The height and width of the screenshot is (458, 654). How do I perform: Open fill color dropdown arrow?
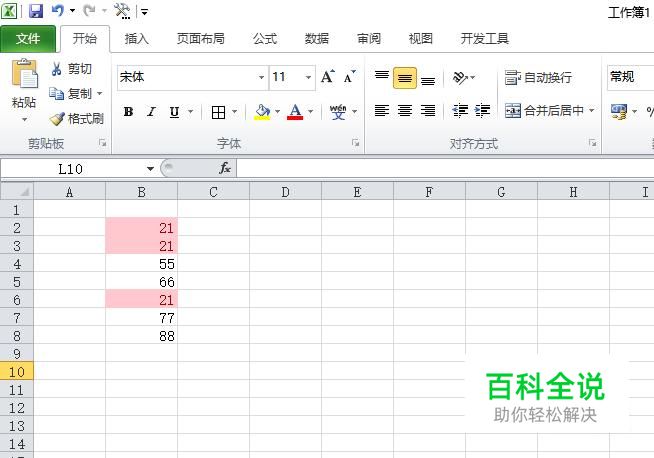[277, 112]
